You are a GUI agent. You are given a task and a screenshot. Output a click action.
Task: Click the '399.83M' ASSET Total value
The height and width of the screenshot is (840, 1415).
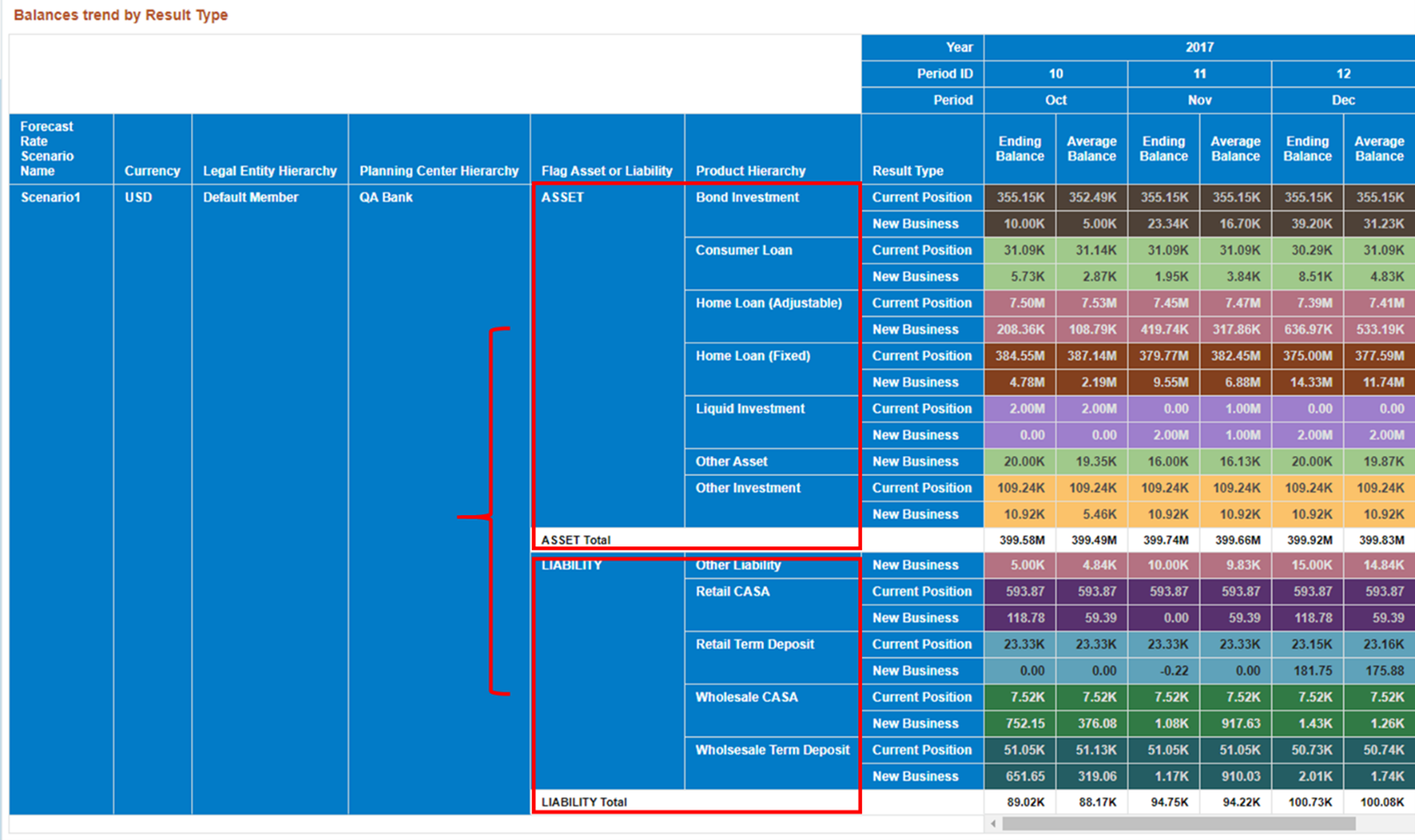(x=1380, y=539)
